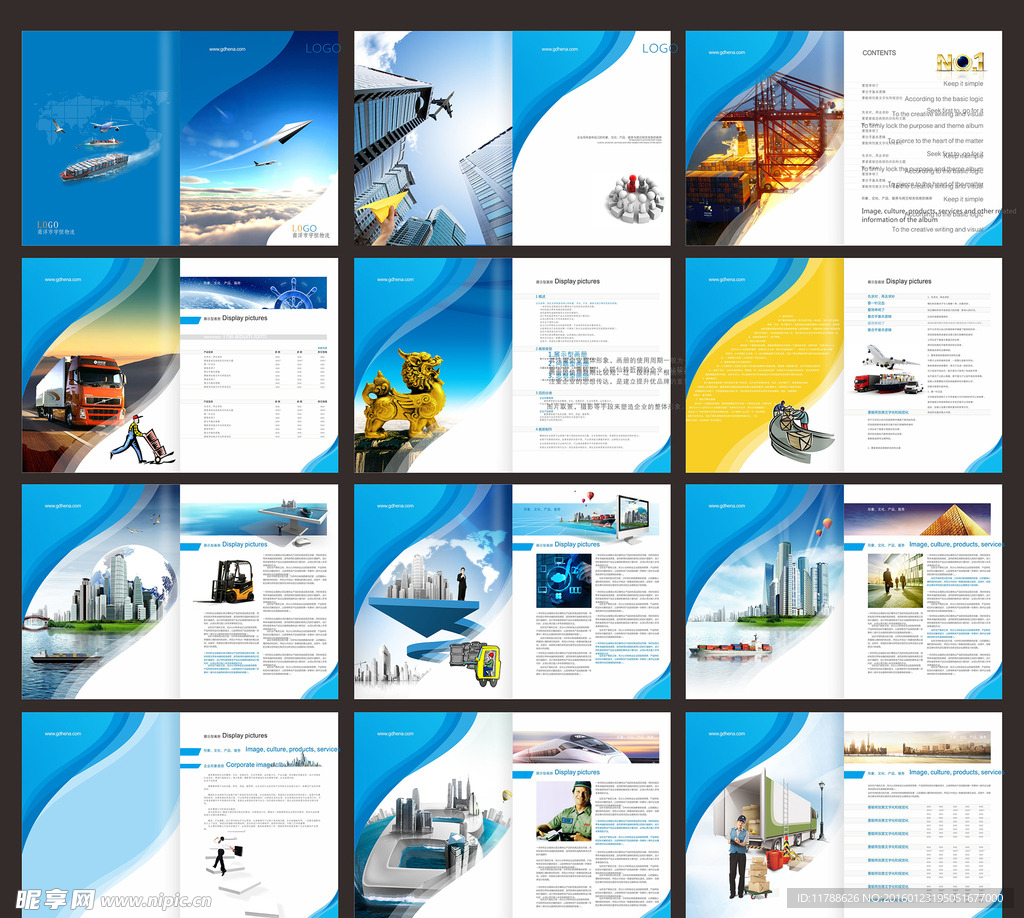
Task: Click the ship's wheel banner graphic
Action: tap(253, 293)
